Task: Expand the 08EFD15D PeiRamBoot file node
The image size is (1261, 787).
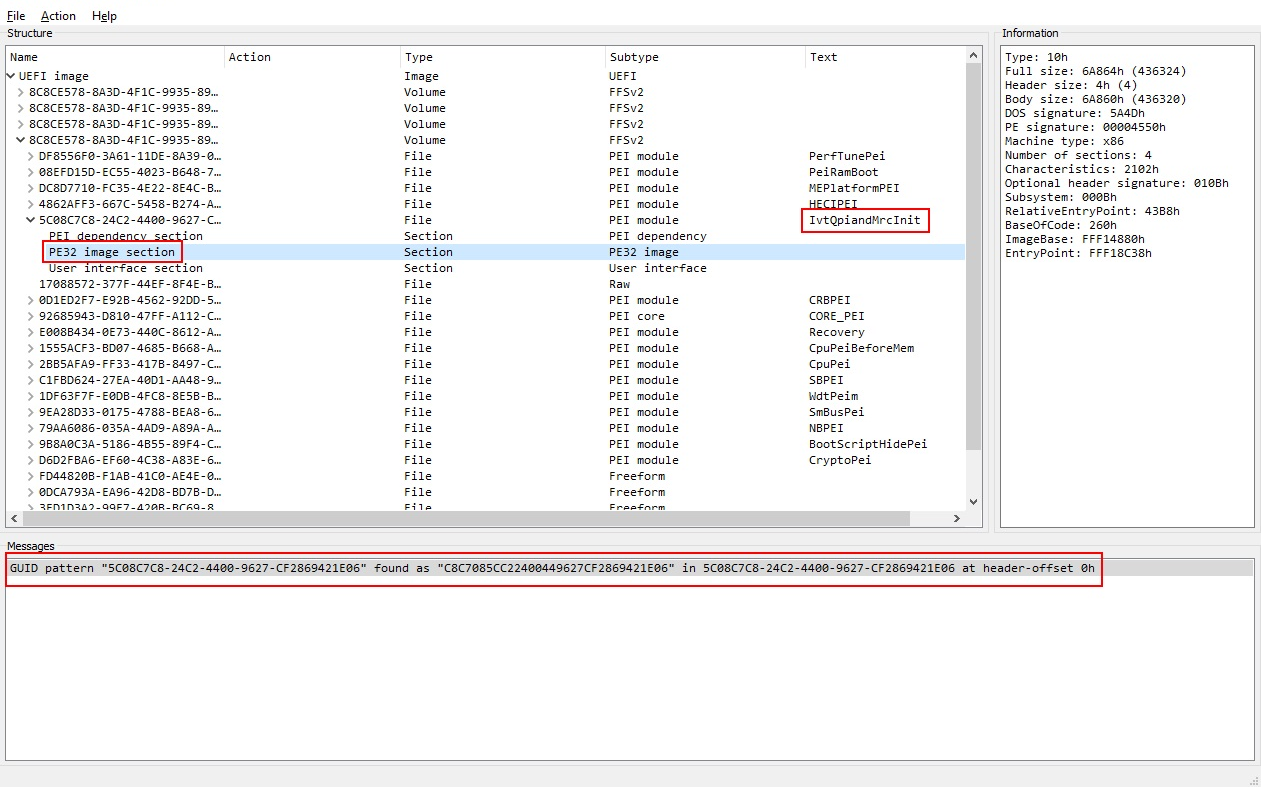Action: click(x=31, y=172)
